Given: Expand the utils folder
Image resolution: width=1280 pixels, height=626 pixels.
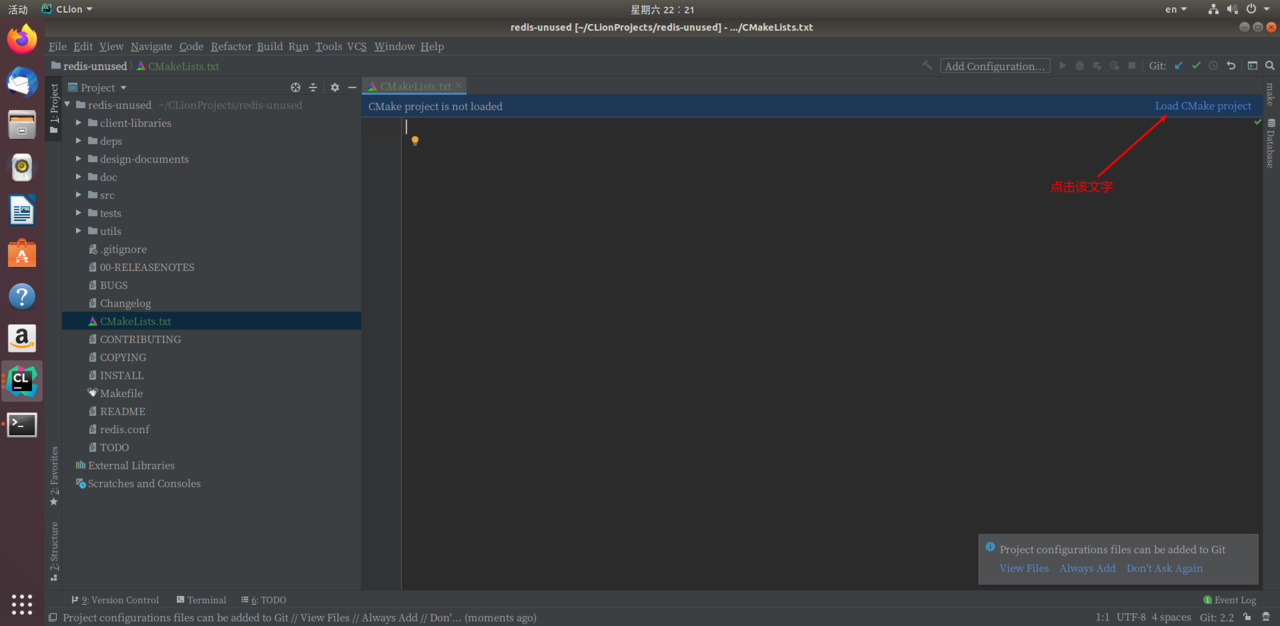Looking at the screenshot, I should (79, 231).
